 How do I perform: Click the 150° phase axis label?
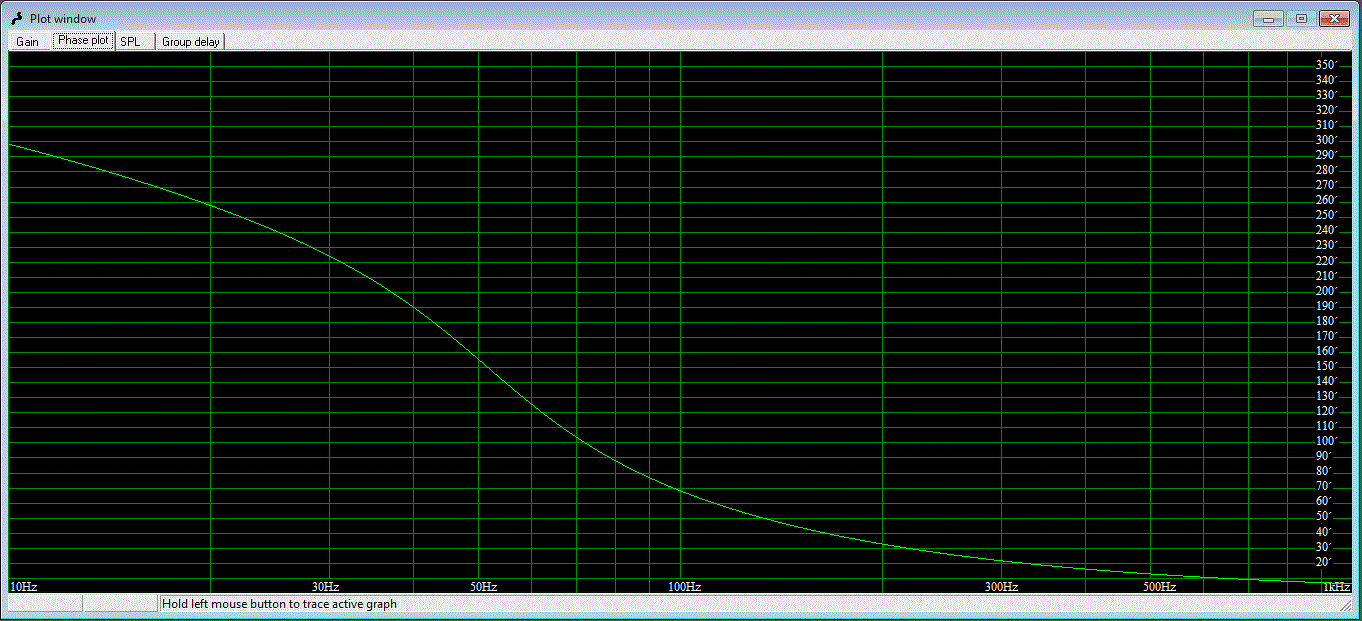click(1326, 366)
